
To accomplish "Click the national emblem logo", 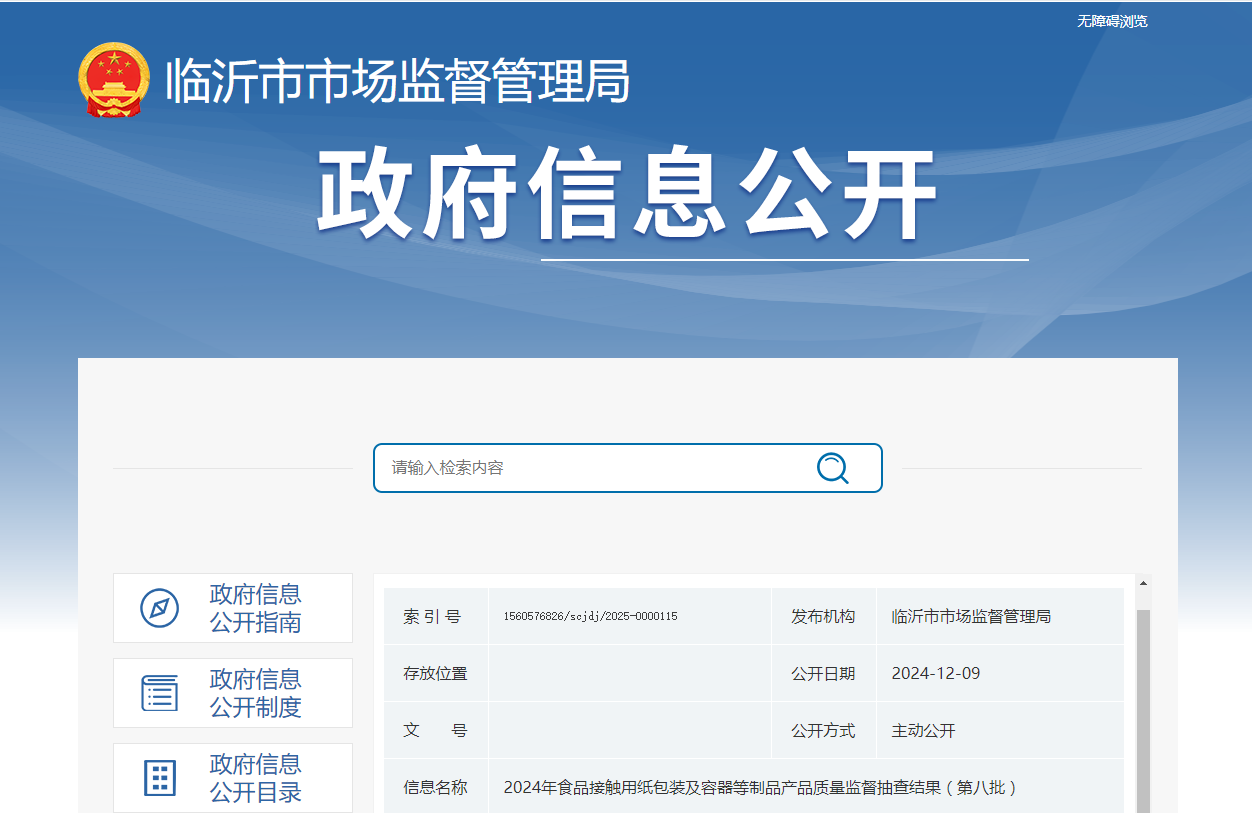I will click(x=113, y=80).
